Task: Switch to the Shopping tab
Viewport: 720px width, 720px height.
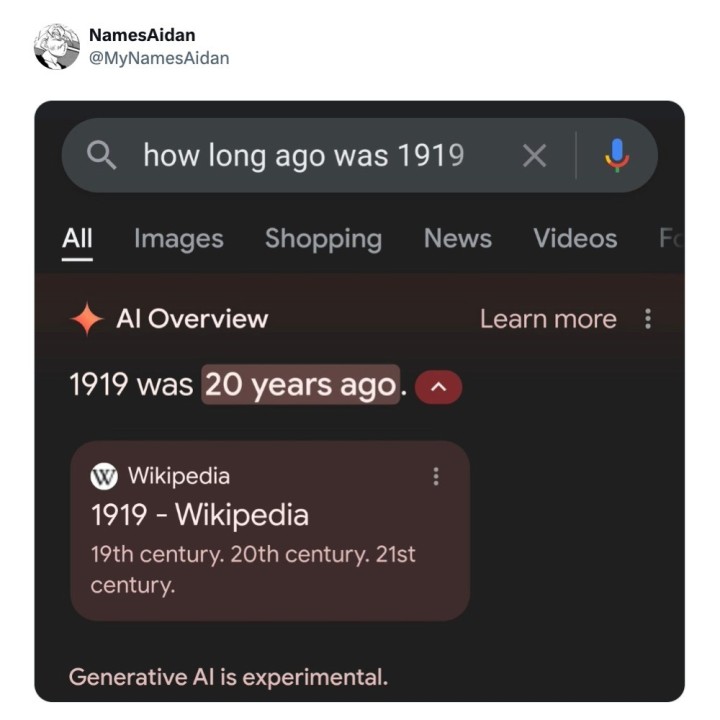Action: click(x=323, y=239)
